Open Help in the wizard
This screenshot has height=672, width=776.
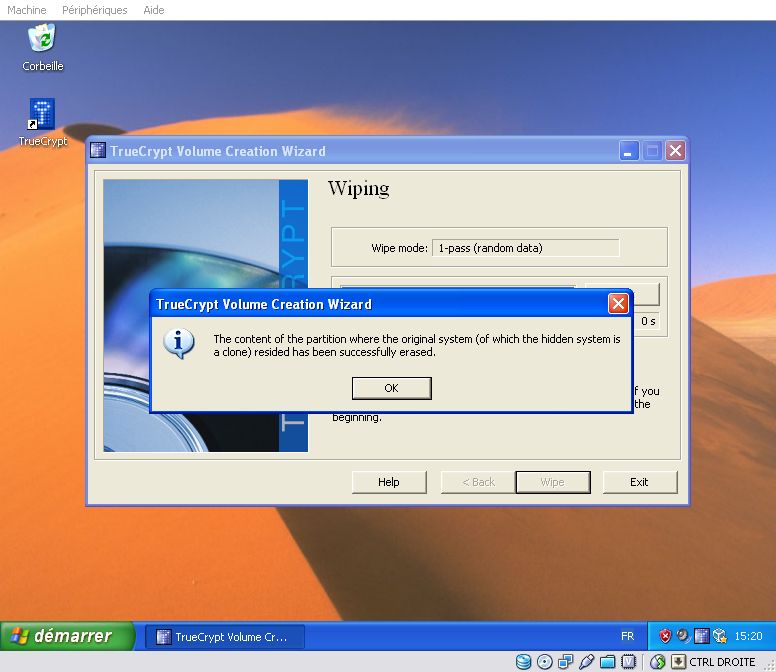pos(389,482)
